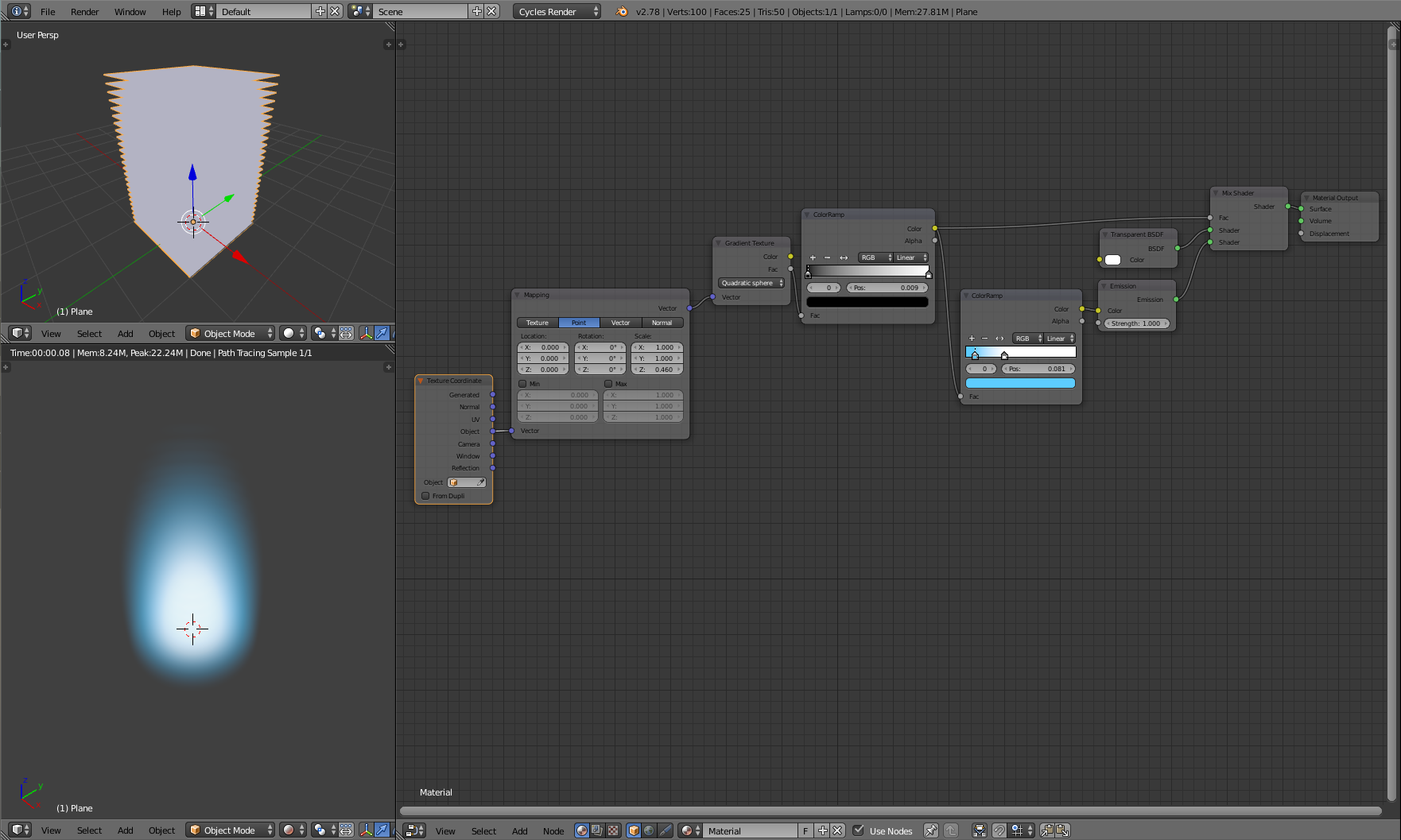Click the pin node tree icon

[930, 830]
